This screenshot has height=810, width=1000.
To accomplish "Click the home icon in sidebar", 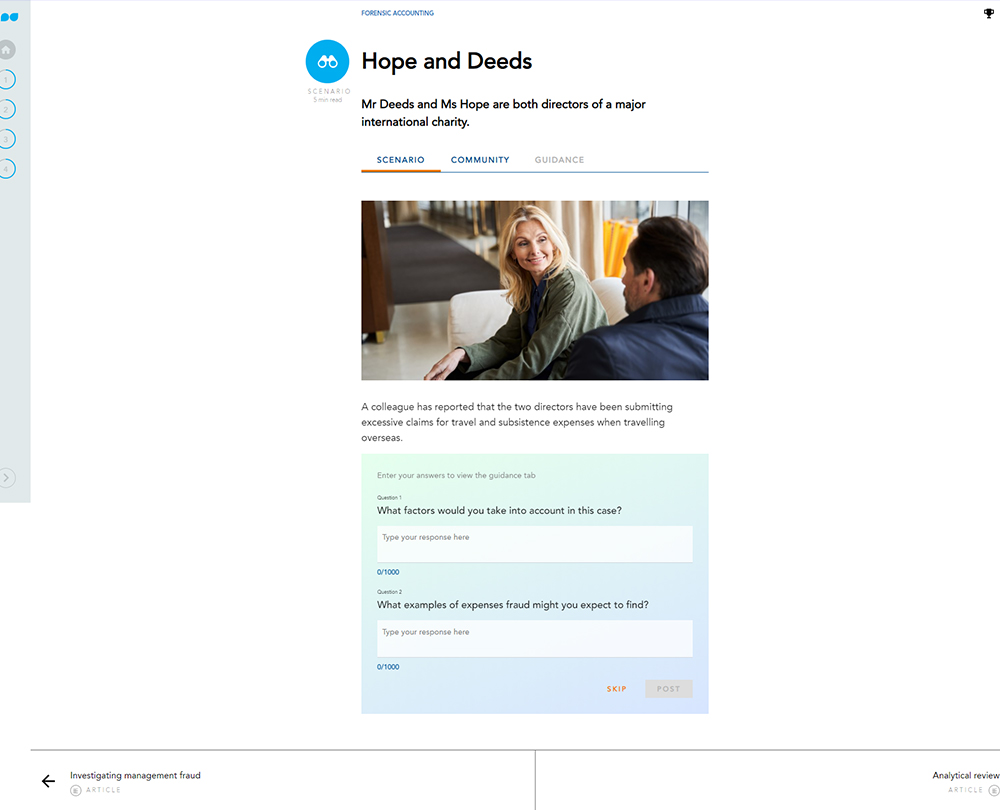I will pos(7,49).
